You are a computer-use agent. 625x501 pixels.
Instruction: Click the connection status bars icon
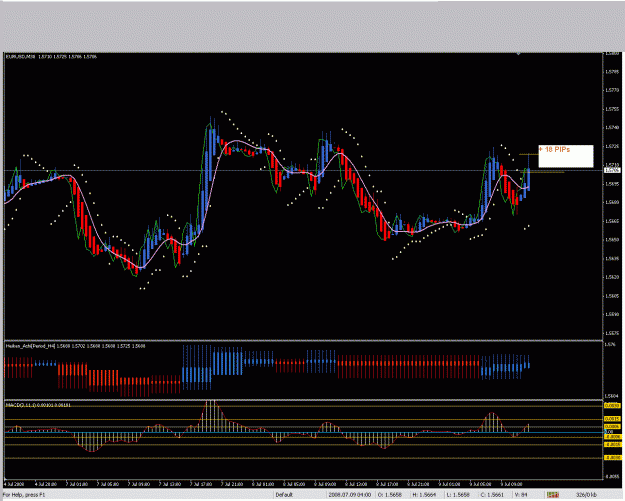click(552, 495)
